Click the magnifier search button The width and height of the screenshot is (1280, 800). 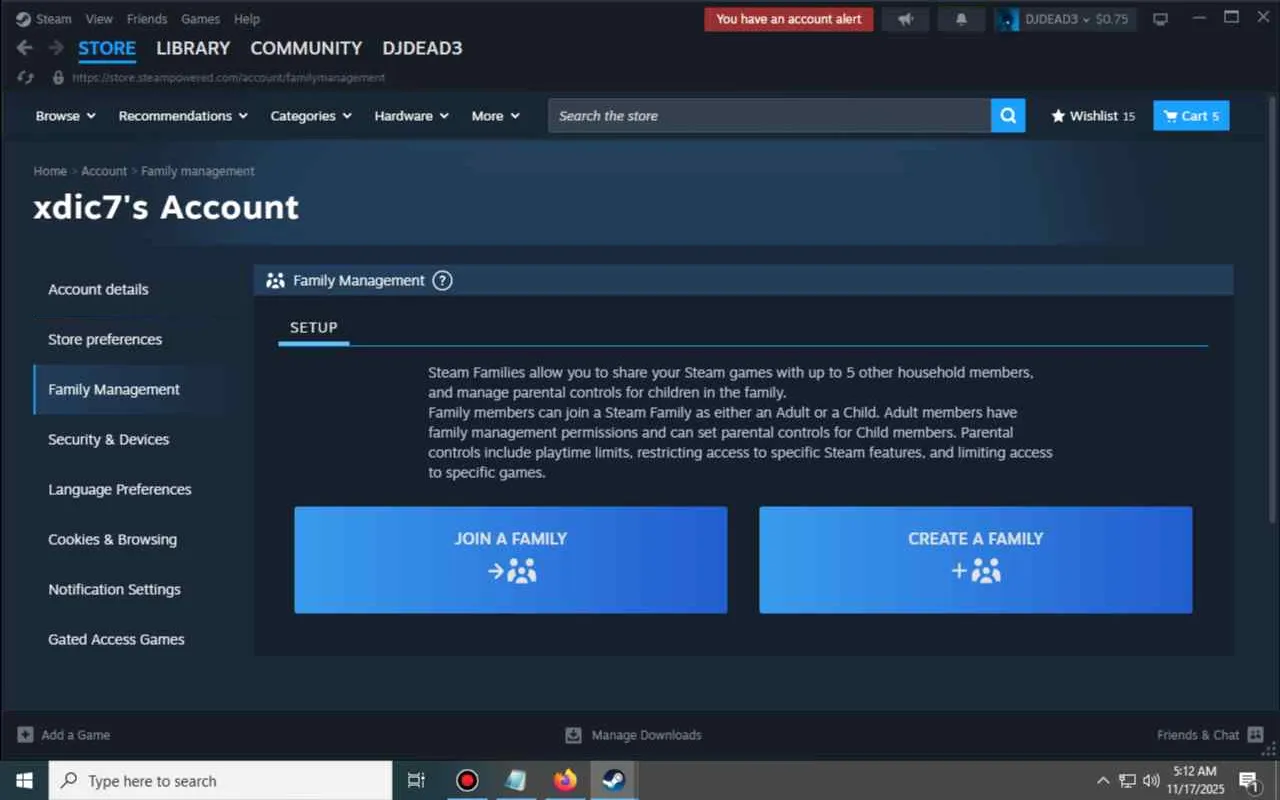1008,116
